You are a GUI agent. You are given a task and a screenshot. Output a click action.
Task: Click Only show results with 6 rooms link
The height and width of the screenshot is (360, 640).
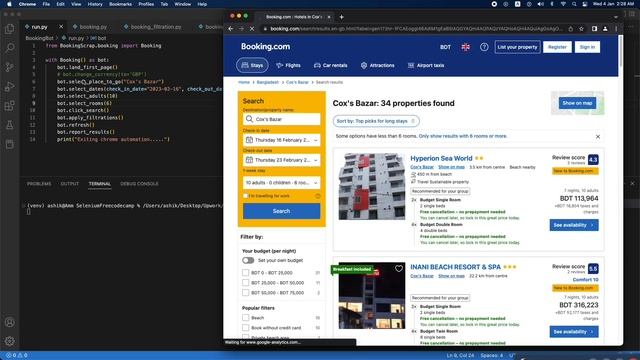click(x=463, y=136)
